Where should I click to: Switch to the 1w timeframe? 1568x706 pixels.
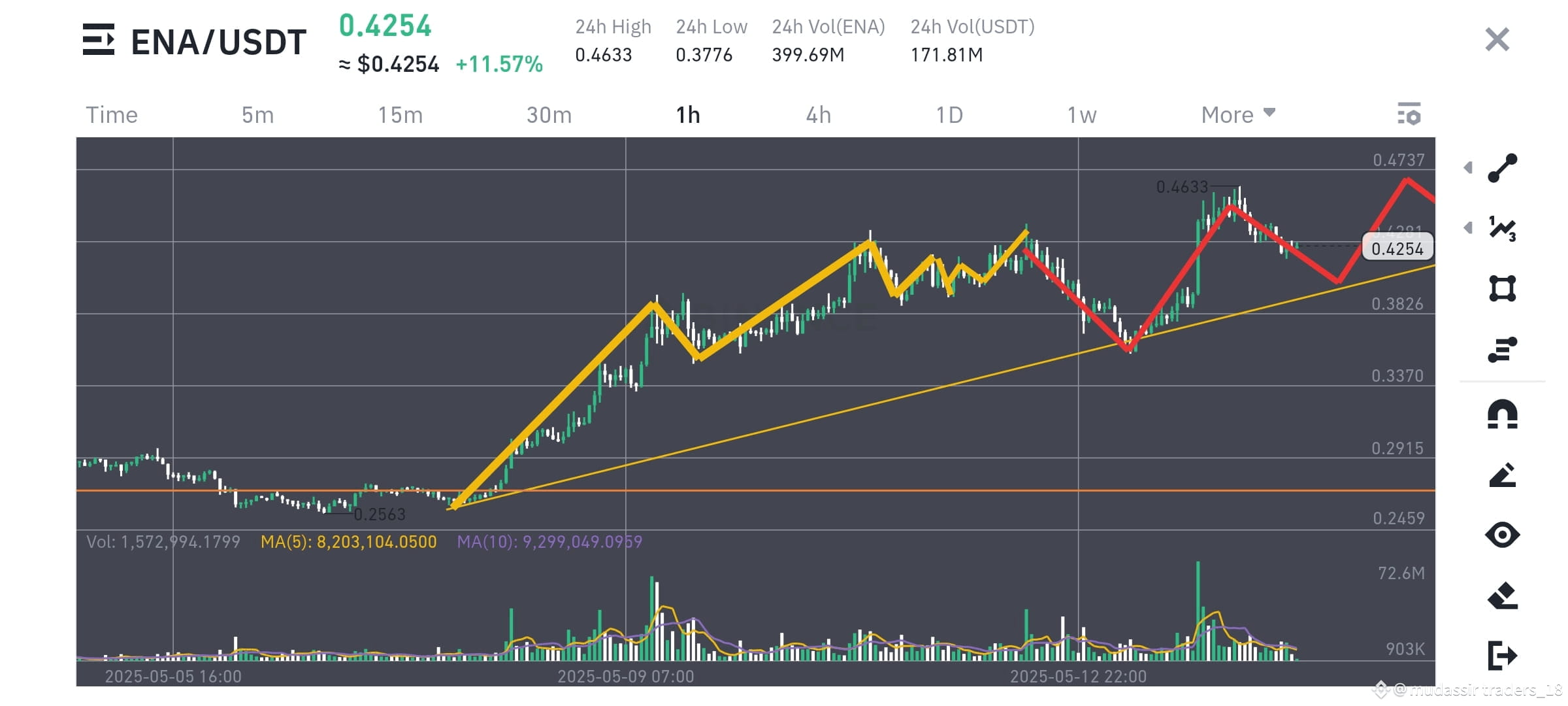[x=1082, y=114]
